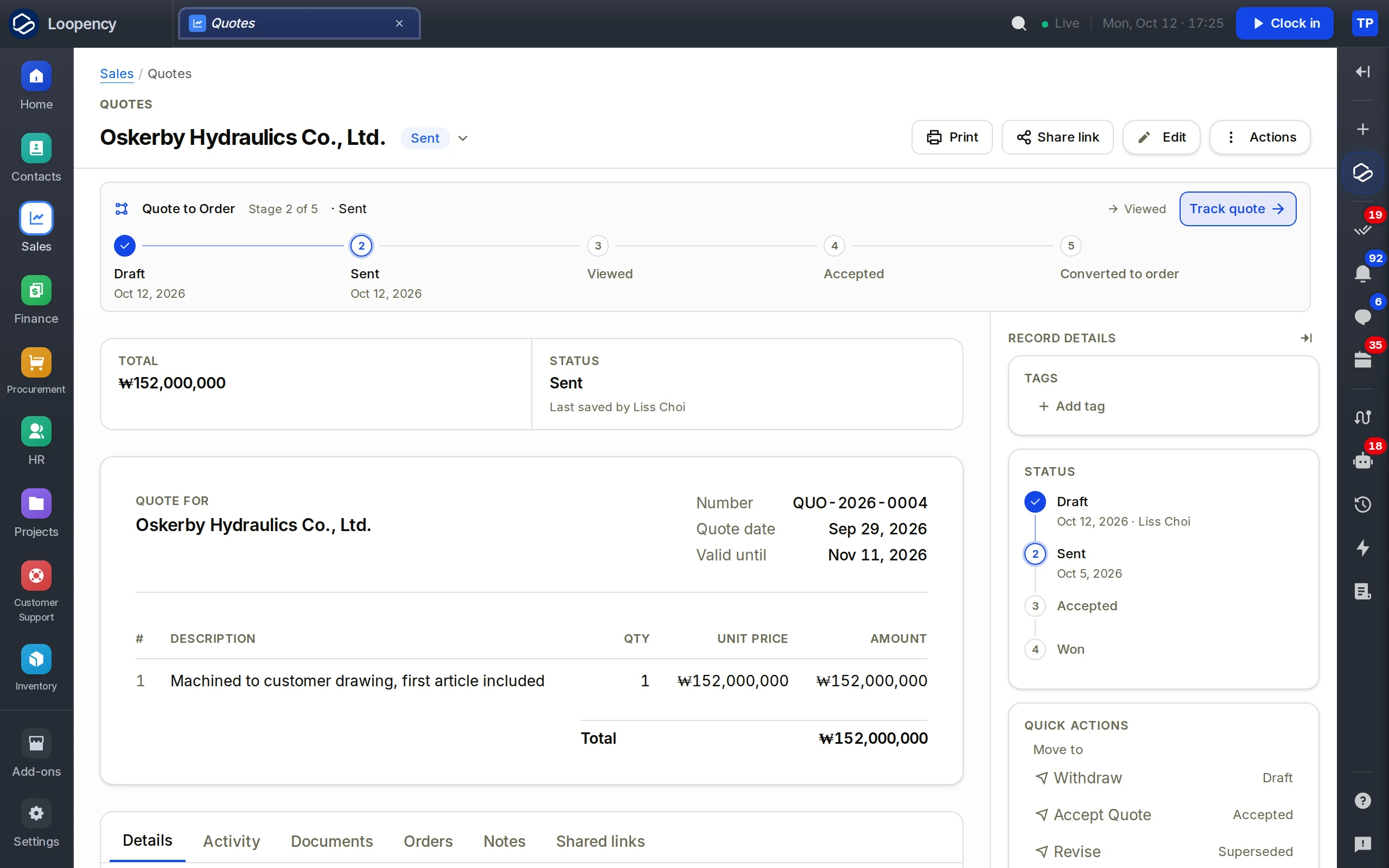The image size is (1389, 868).
Task: Follow the Sales breadcrumb link
Action: (x=117, y=73)
